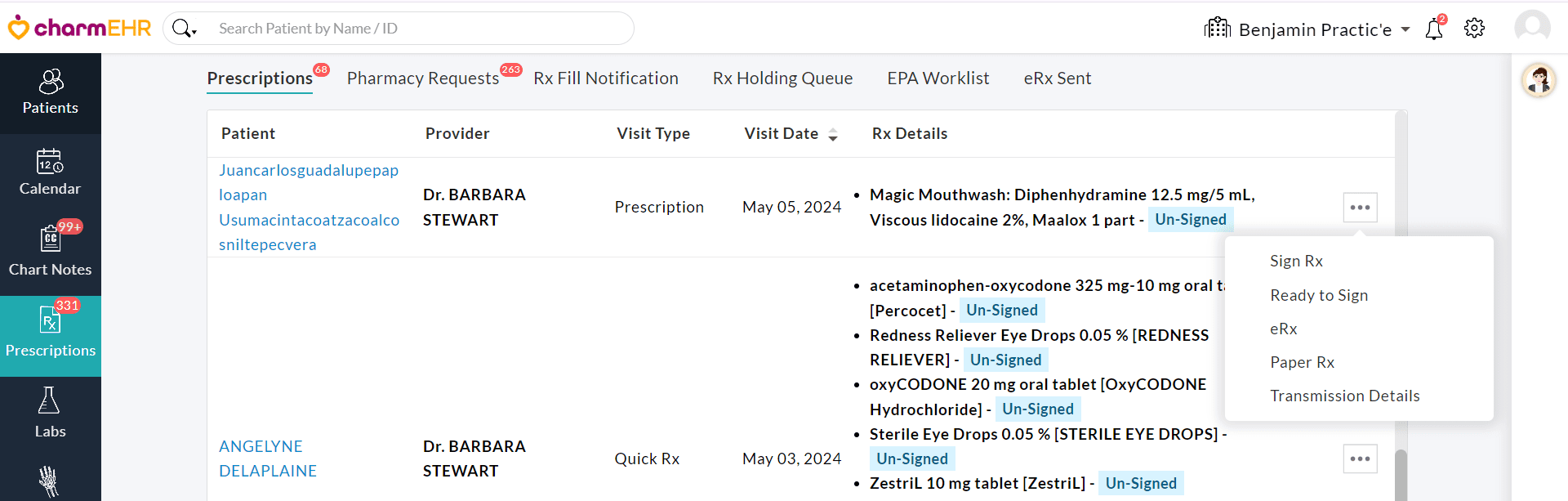Open the Prescriptions sidebar icon
Image resolution: width=1568 pixels, height=501 pixels.
pyautogui.click(x=50, y=333)
